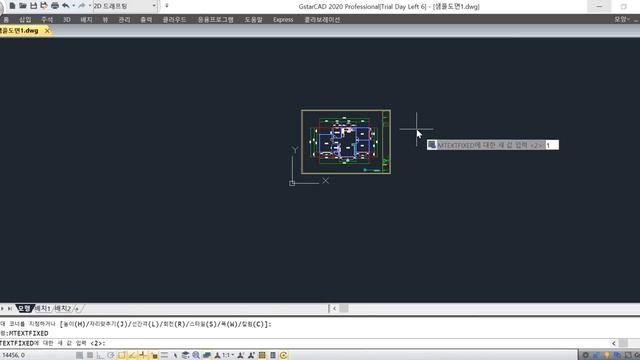Toggle ortho mode in the status bar
The width and height of the screenshot is (640, 360).
[100, 355]
